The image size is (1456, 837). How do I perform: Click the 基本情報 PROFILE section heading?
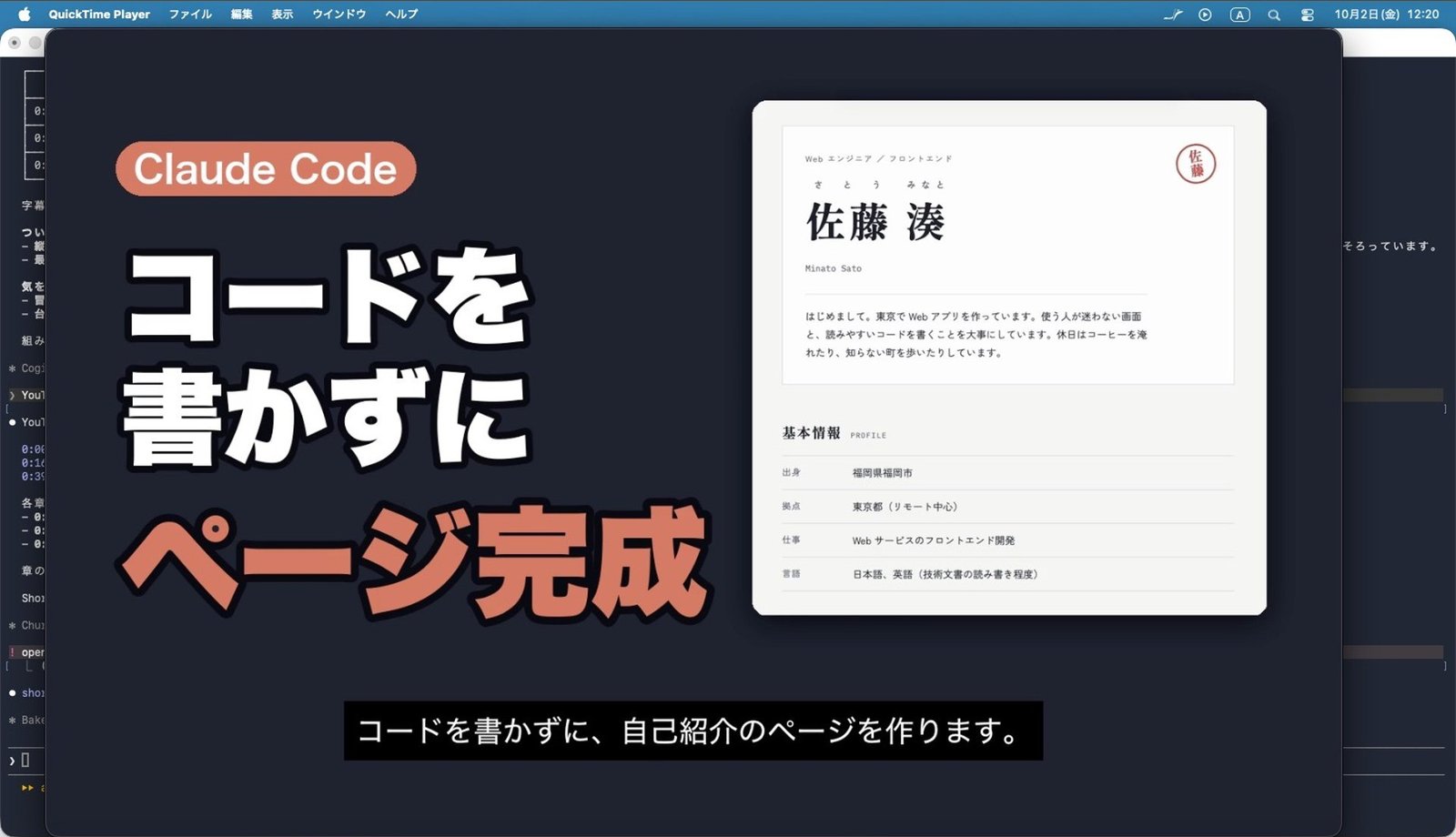[x=834, y=433]
